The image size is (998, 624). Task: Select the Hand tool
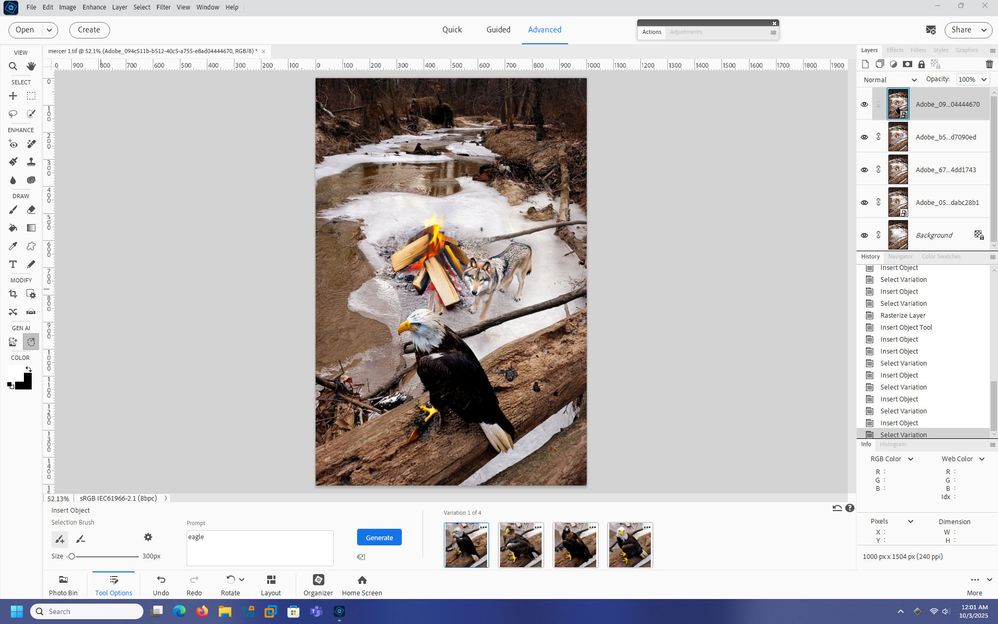click(31, 66)
